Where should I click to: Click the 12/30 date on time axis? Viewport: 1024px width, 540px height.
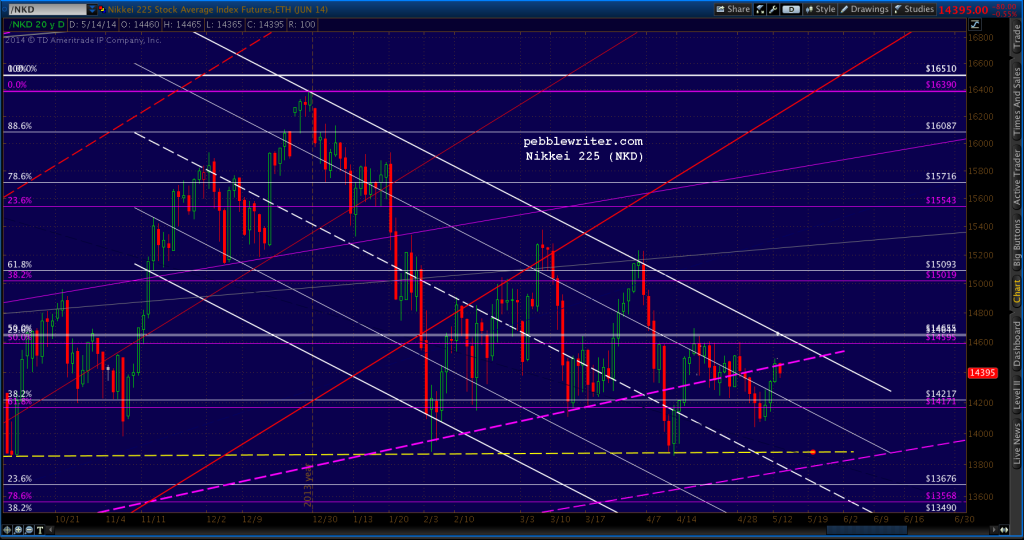[x=325, y=519]
